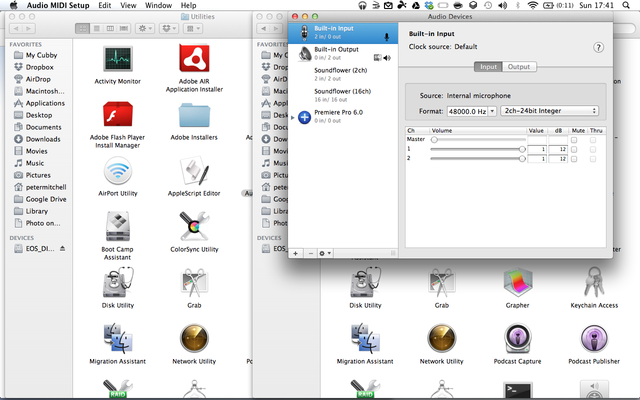
Task: Go forward in the Utilities Finder window
Action: coord(29,29)
